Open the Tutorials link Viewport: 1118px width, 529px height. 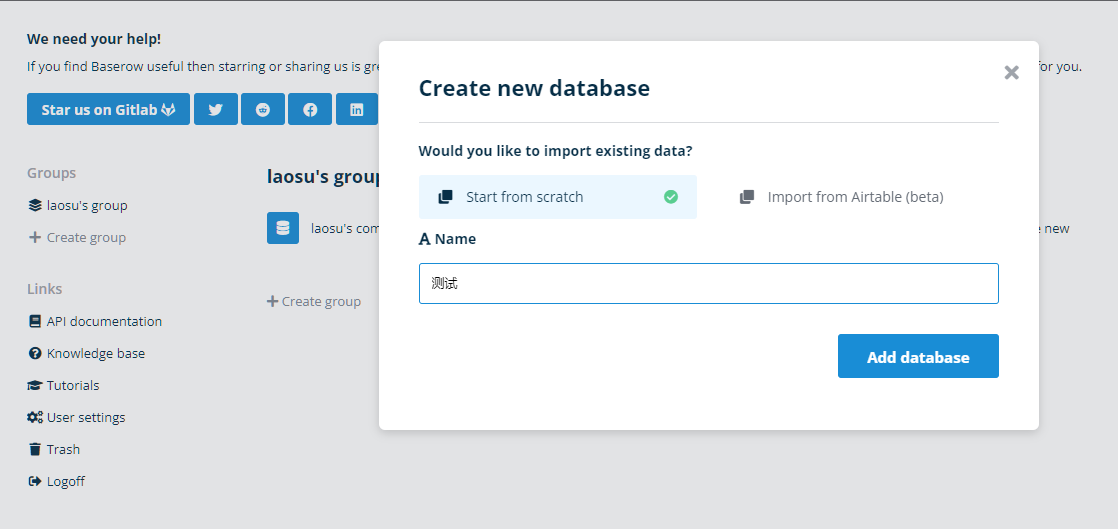72,385
